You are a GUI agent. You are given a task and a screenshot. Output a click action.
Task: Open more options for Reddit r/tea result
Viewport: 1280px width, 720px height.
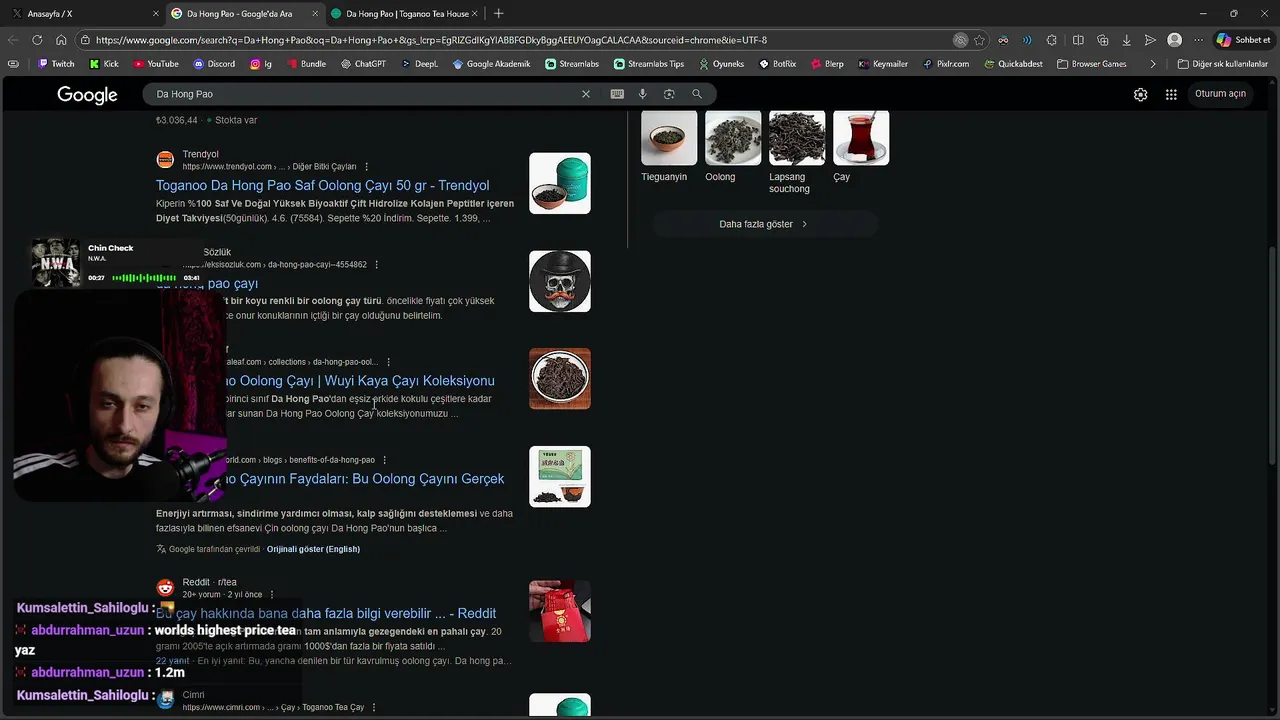(x=271, y=595)
